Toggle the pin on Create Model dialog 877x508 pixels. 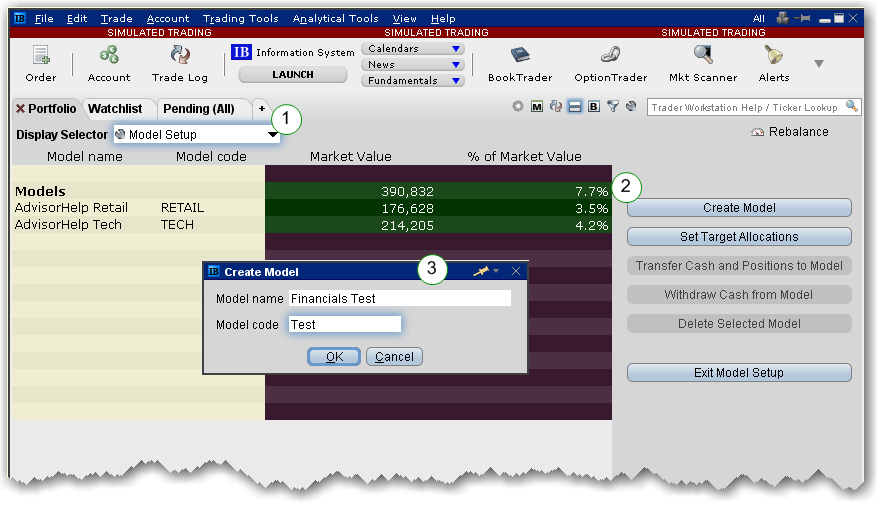coord(481,272)
